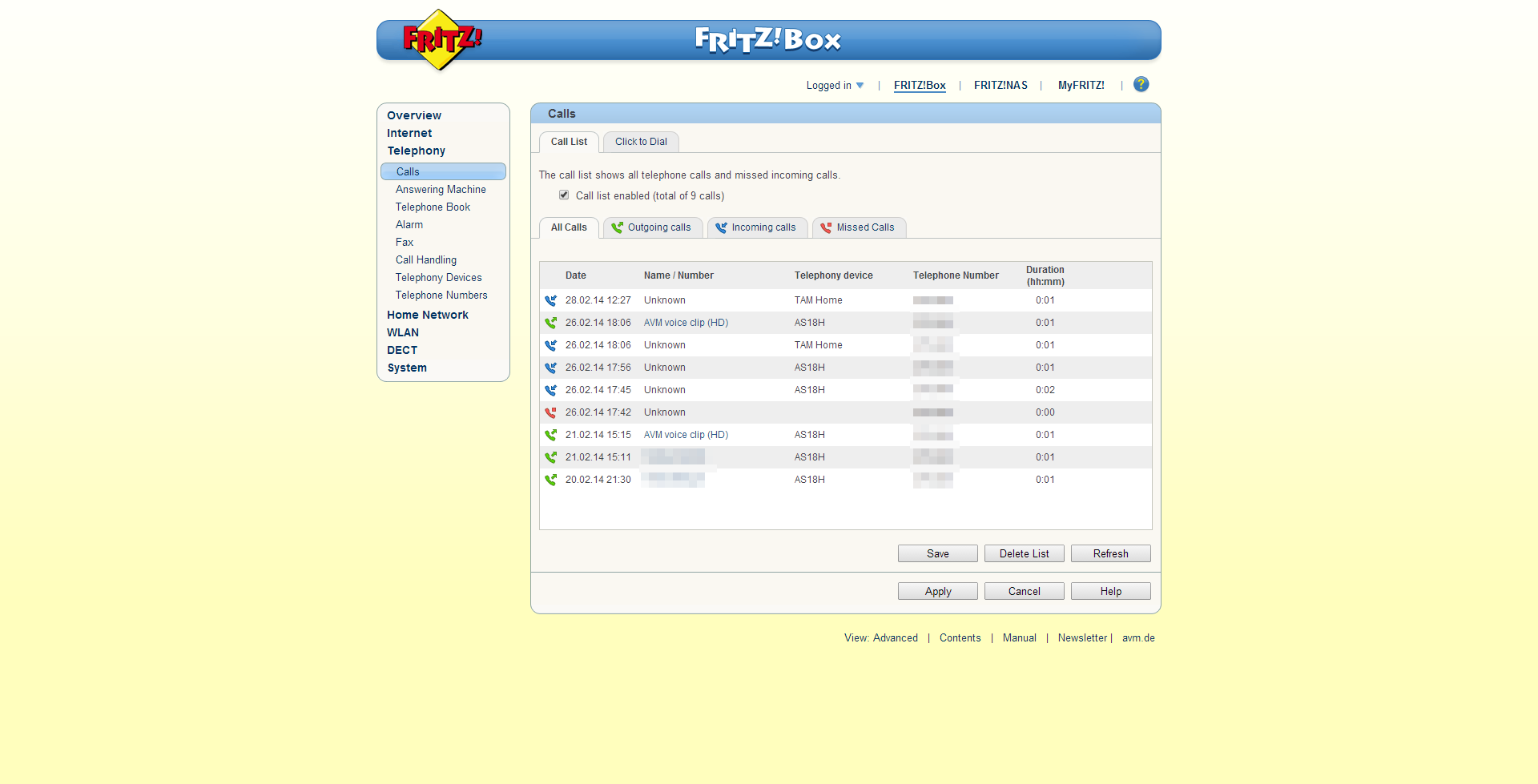The height and width of the screenshot is (784, 1538).
Task: Open Answering Machine in the sidebar
Action: pos(441,190)
